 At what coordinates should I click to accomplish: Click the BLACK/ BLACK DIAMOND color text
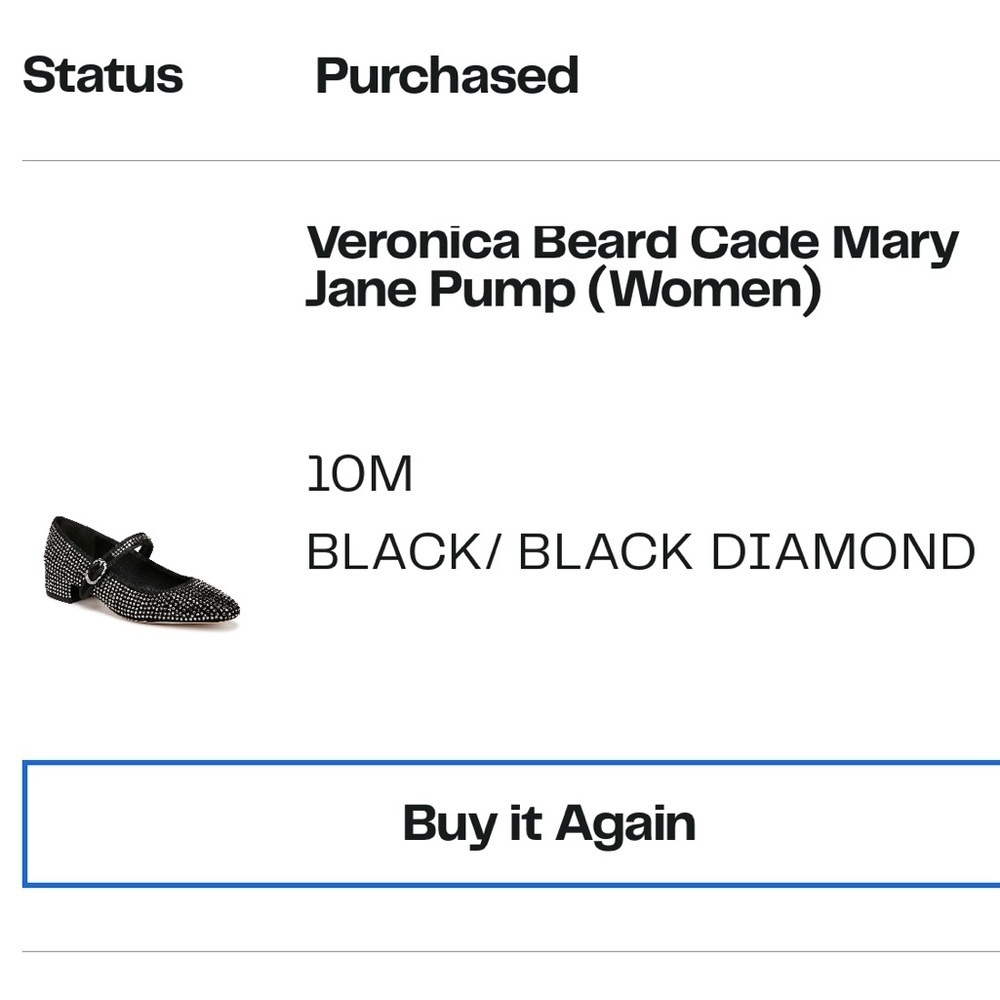coord(641,552)
